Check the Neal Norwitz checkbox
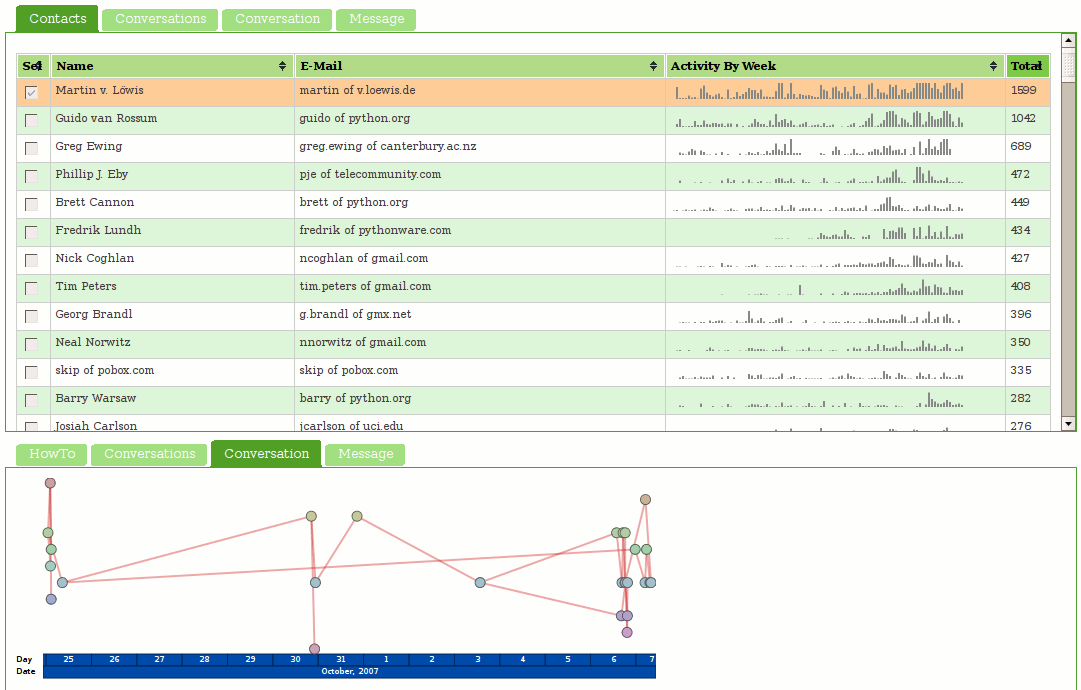This screenshot has height=690, width=1081. click(x=31, y=344)
